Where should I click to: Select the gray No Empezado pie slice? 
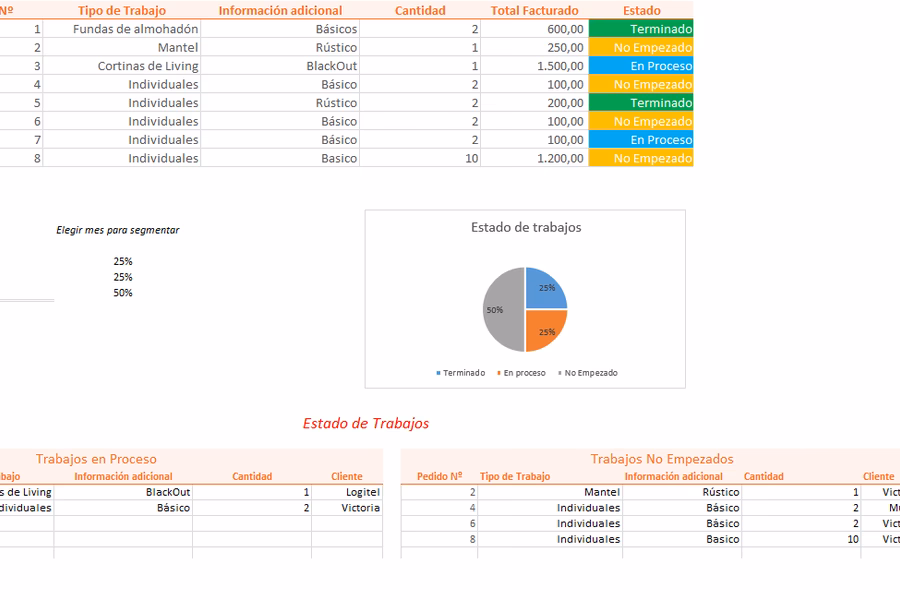click(500, 310)
